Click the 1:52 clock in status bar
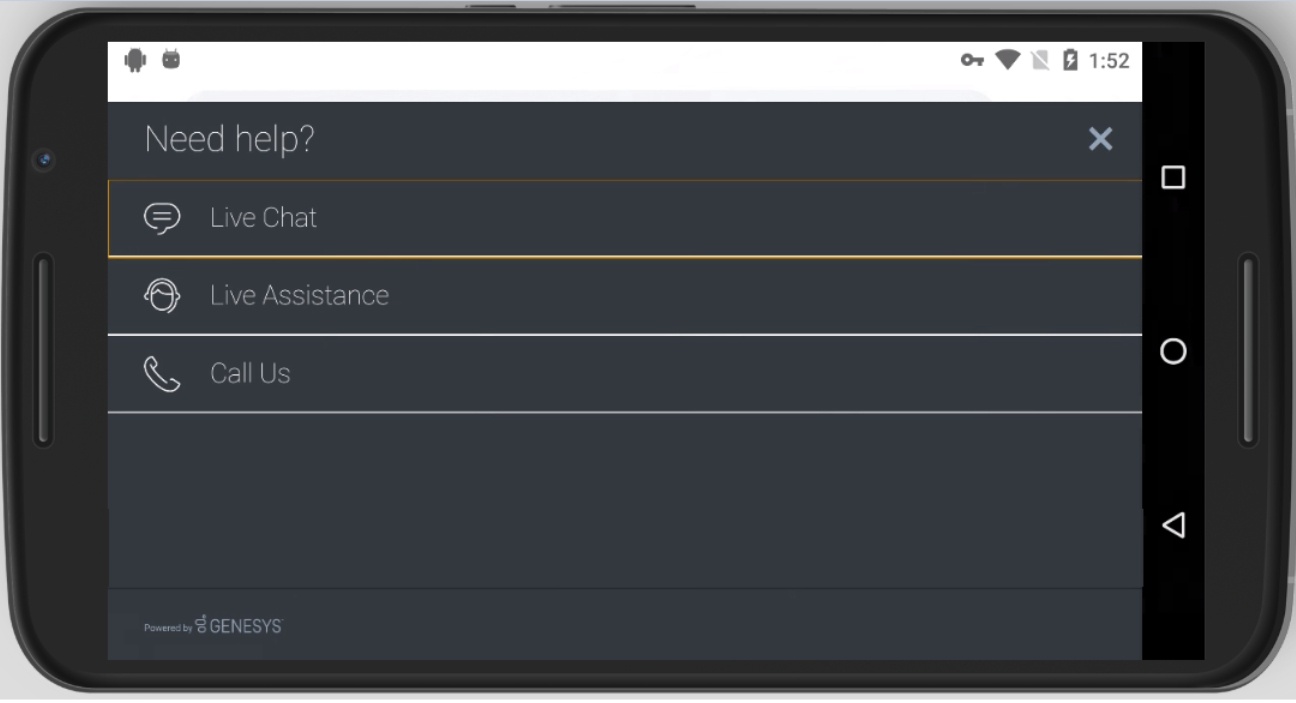The image size is (1296, 703). (1109, 61)
